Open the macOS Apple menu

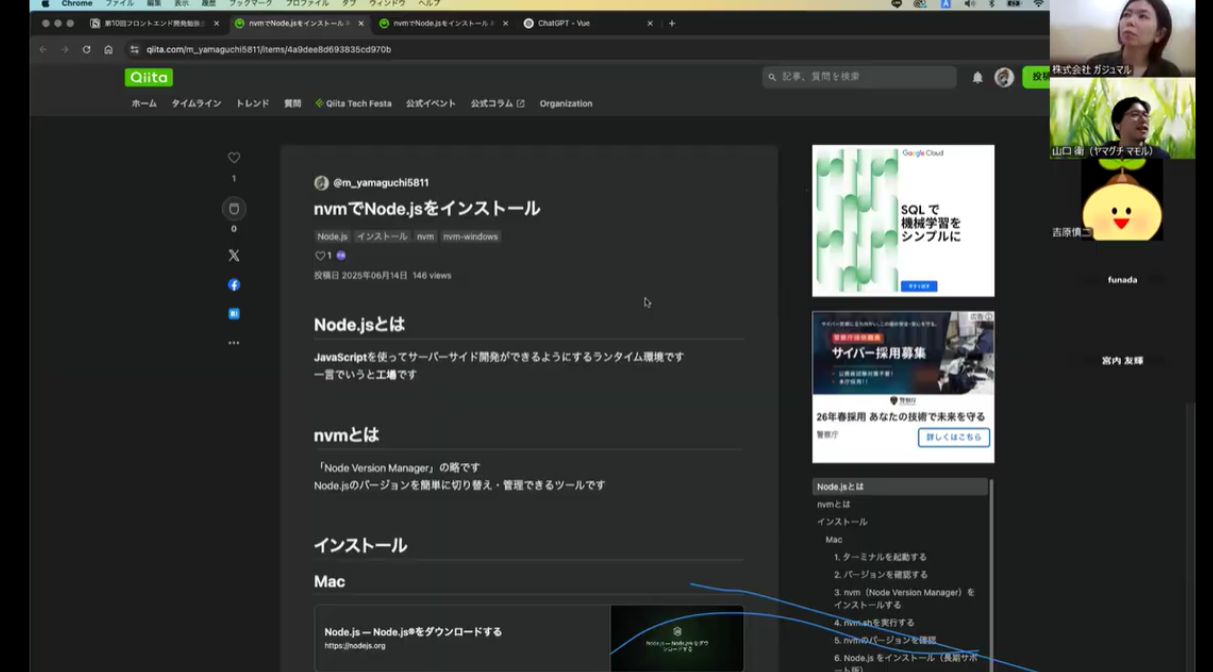pos(45,4)
